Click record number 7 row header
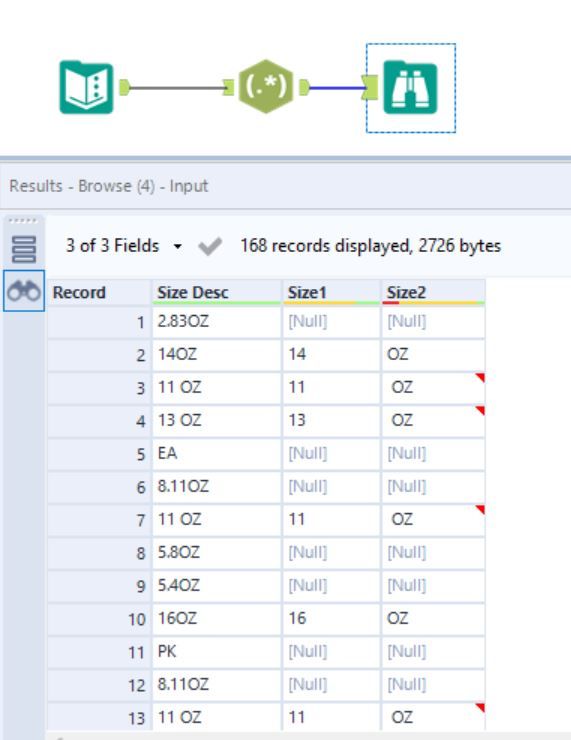 (99, 520)
